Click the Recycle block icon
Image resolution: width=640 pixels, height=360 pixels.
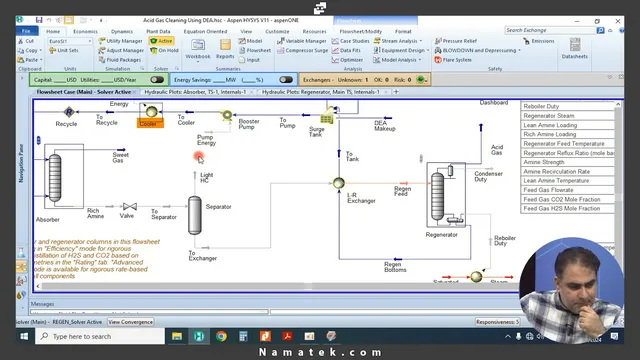tap(69, 112)
